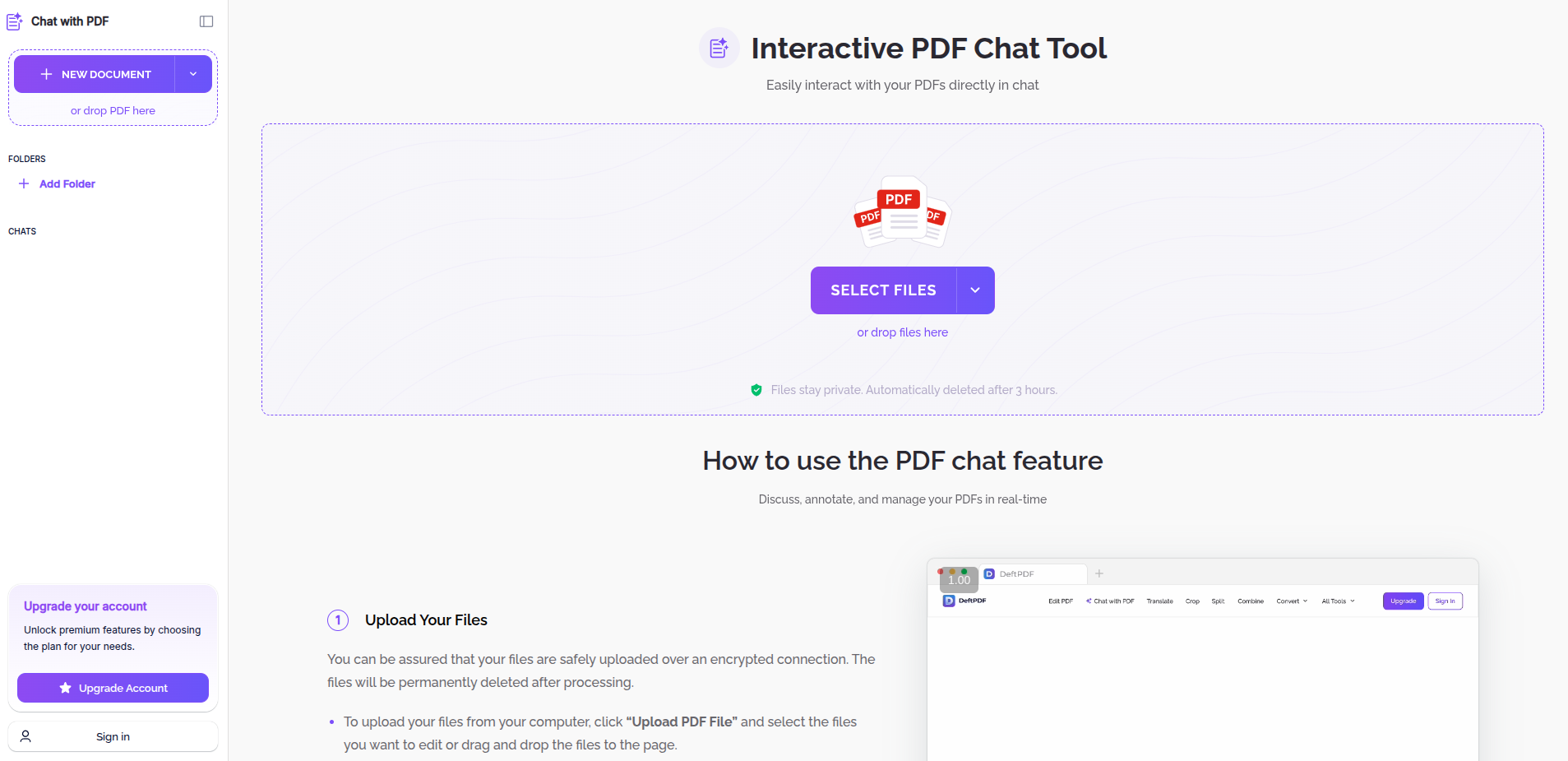Open the NEW DOCUMENT dropdown chevron
Screen dimensions: 1568x761
pos(193,74)
